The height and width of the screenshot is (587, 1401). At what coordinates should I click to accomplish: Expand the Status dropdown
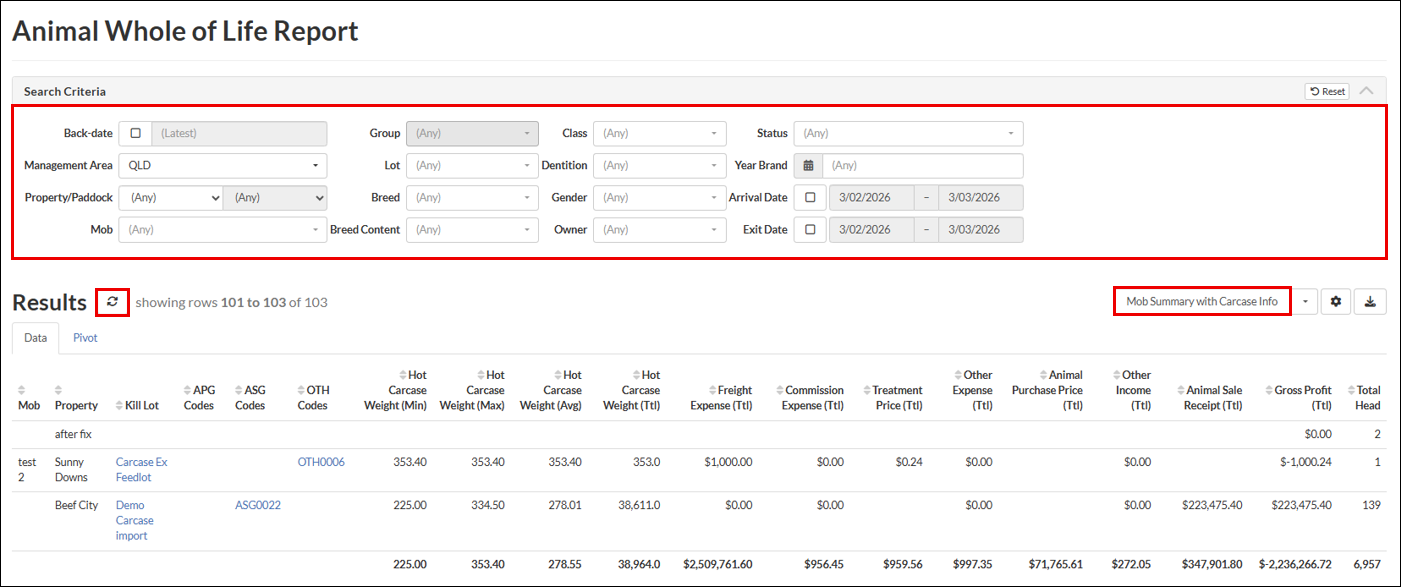click(x=908, y=133)
